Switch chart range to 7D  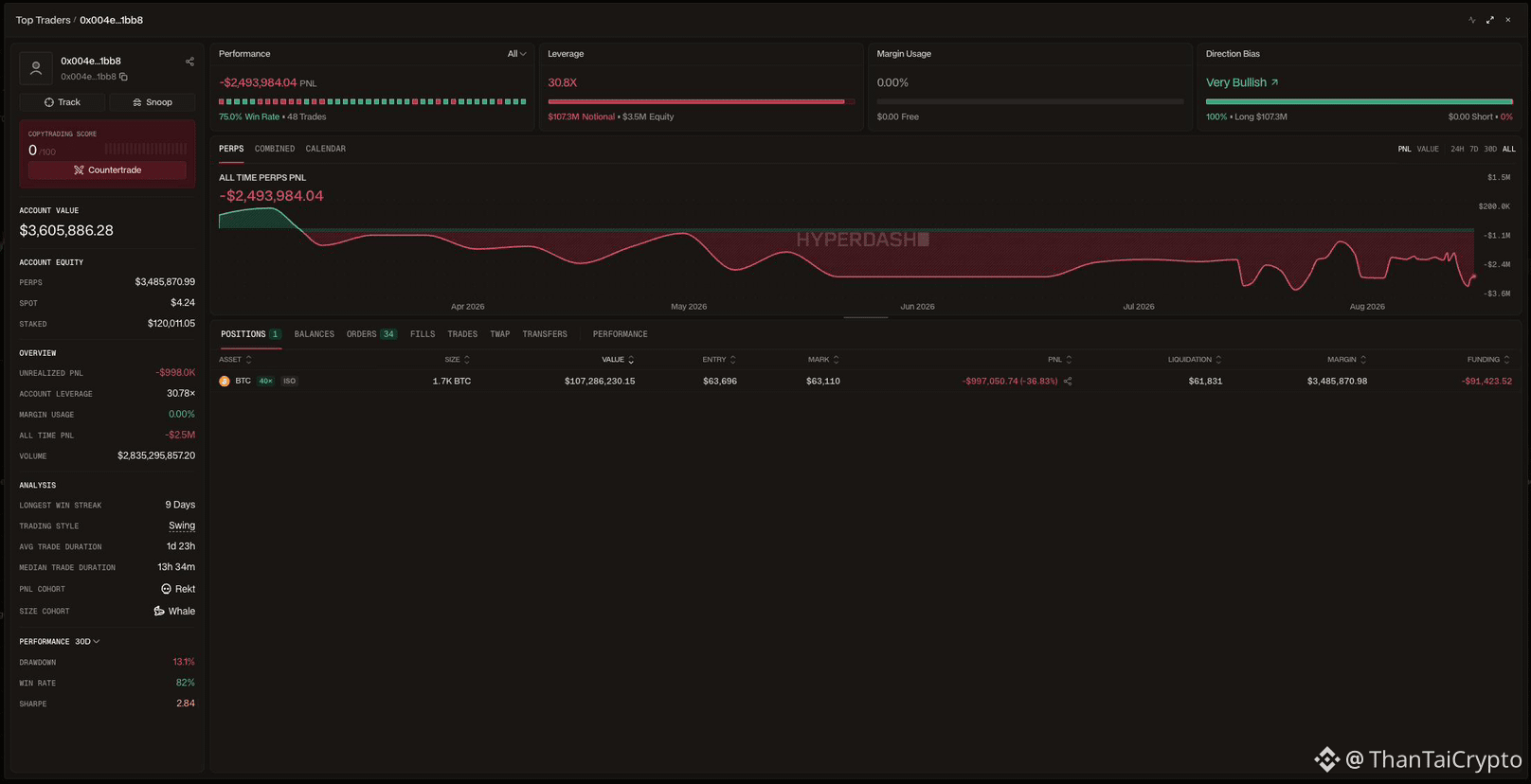point(1473,149)
